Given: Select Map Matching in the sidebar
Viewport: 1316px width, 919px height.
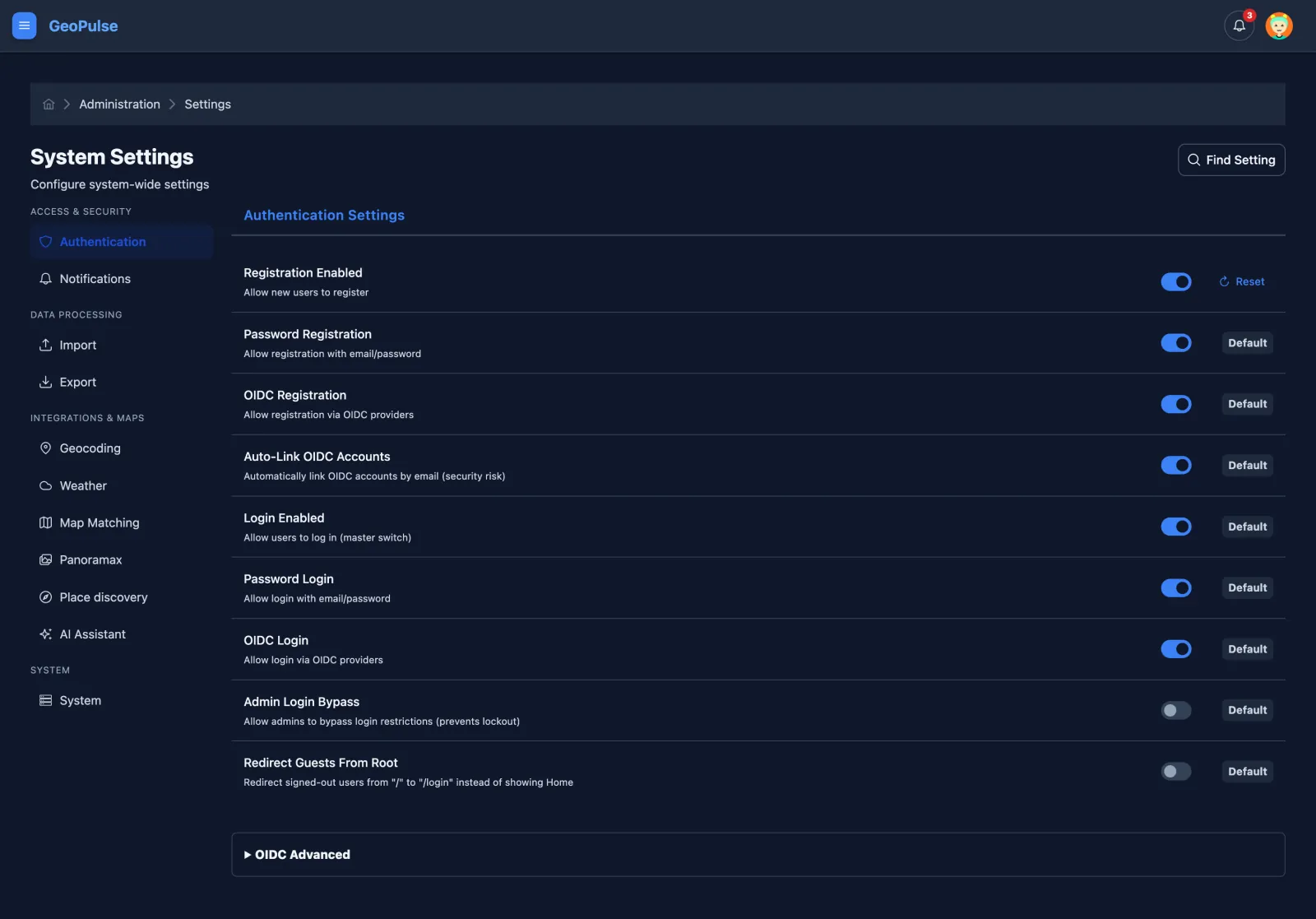Looking at the screenshot, I should click(122, 523).
